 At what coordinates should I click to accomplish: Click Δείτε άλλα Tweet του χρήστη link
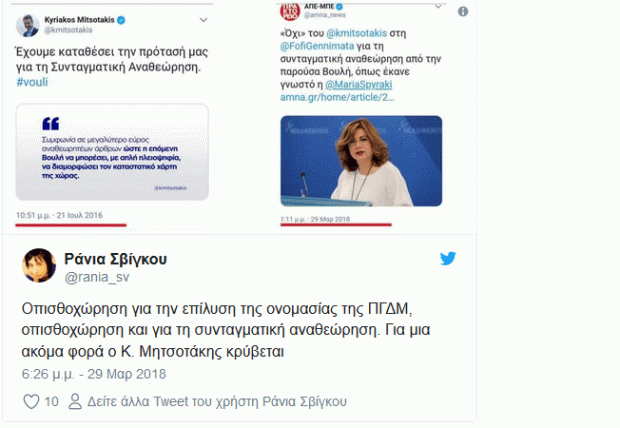(x=217, y=401)
